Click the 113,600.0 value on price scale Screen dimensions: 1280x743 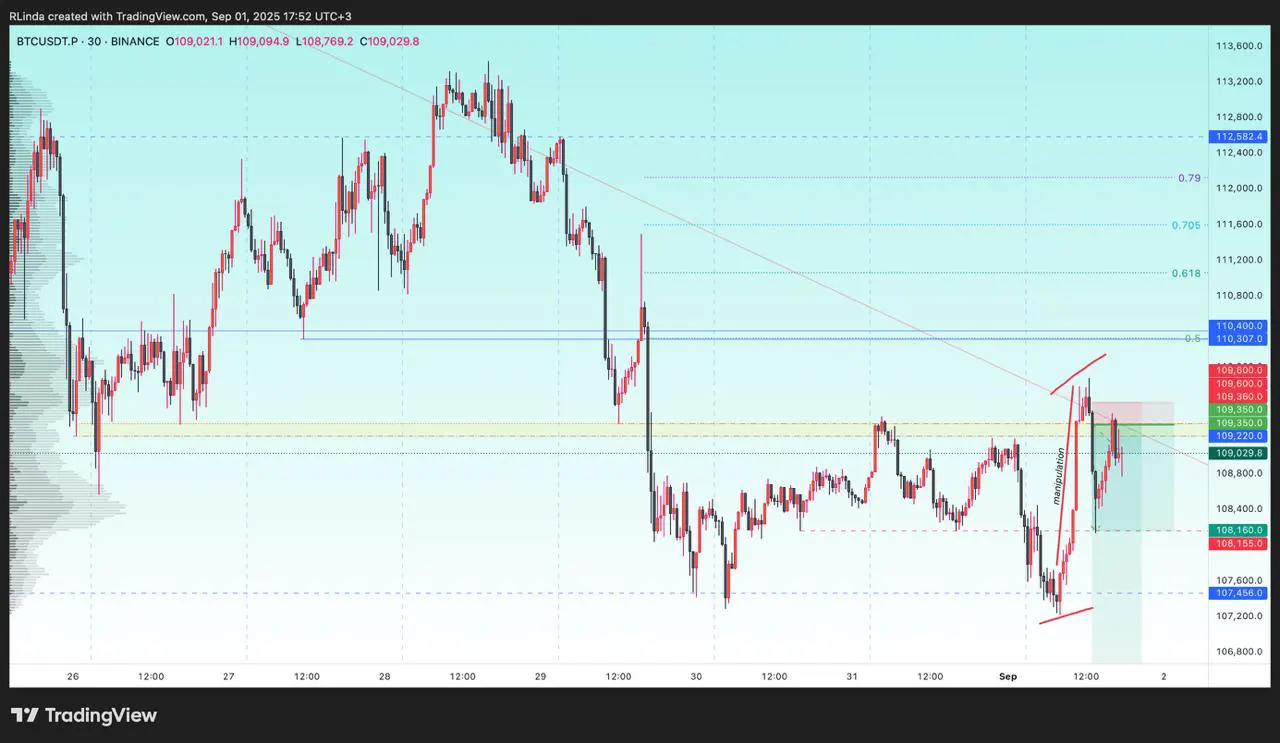click(x=1236, y=46)
